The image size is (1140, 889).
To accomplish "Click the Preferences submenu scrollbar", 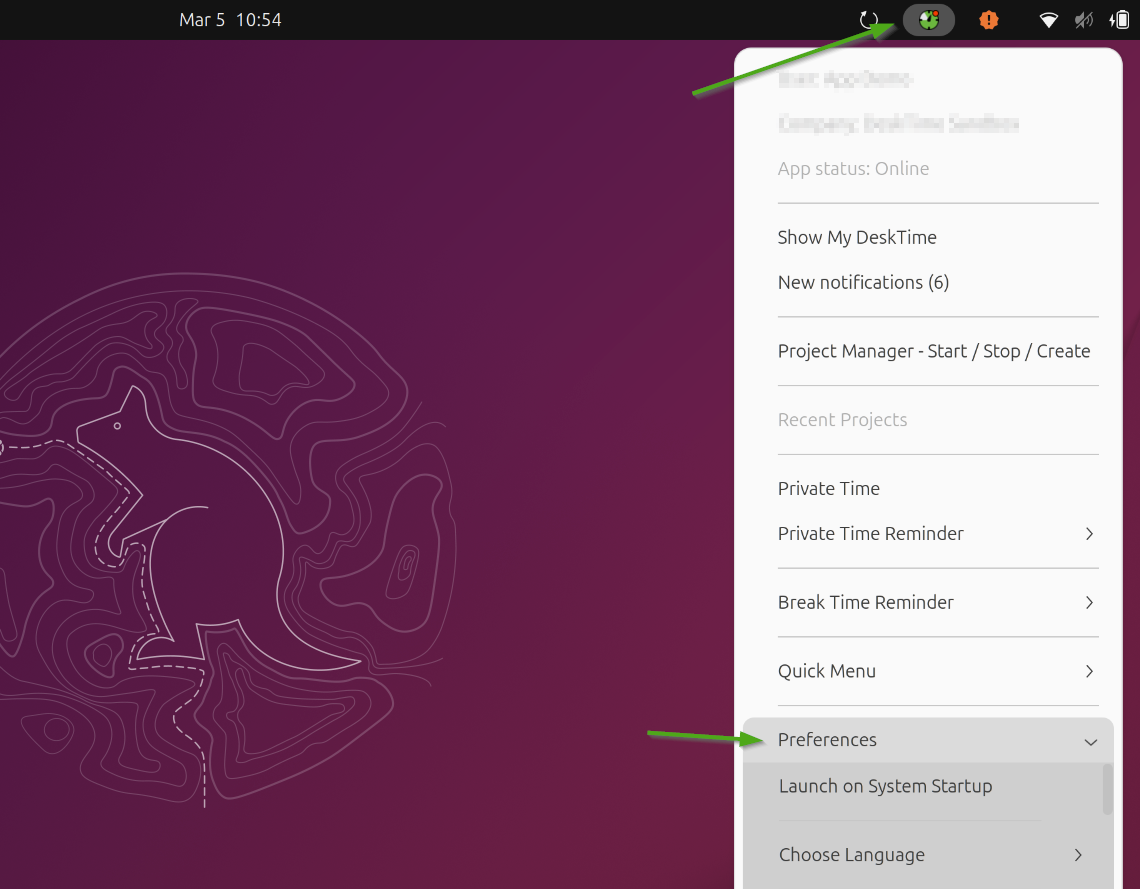I will point(1107,790).
